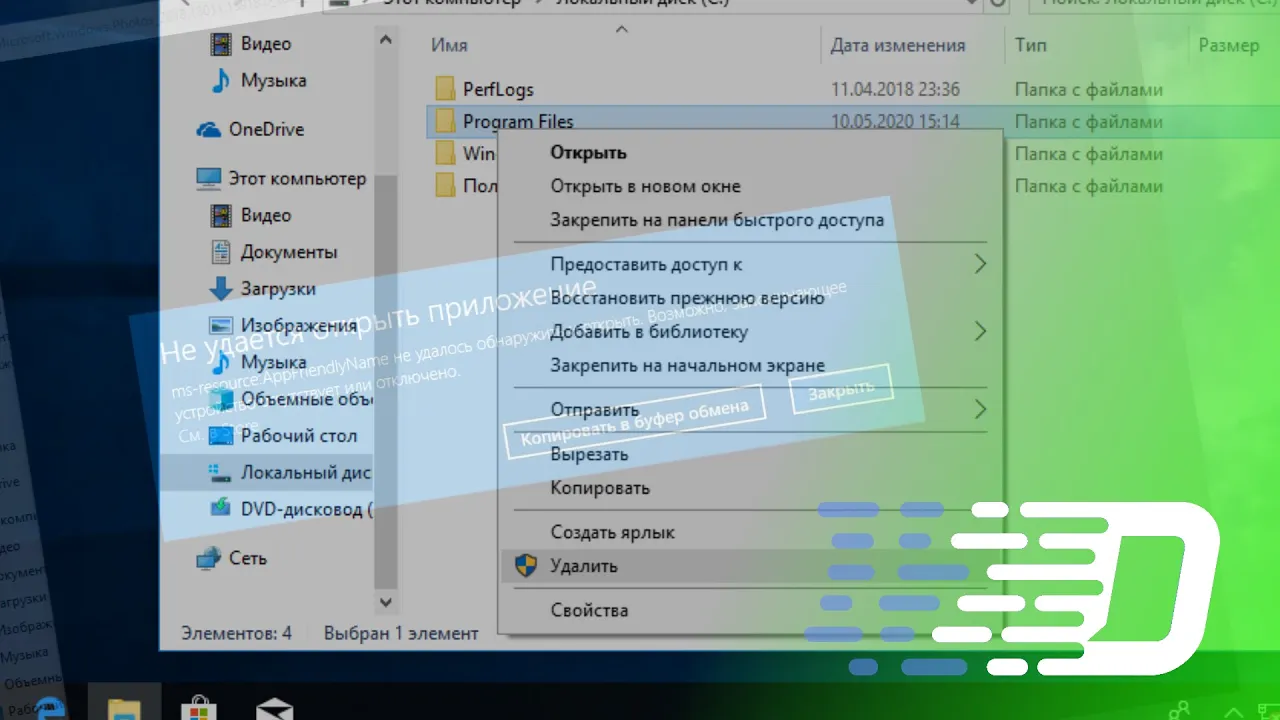Select Локальный диск in the sidebar
This screenshot has height=720, width=1280.
pyautogui.click(x=306, y=473)
